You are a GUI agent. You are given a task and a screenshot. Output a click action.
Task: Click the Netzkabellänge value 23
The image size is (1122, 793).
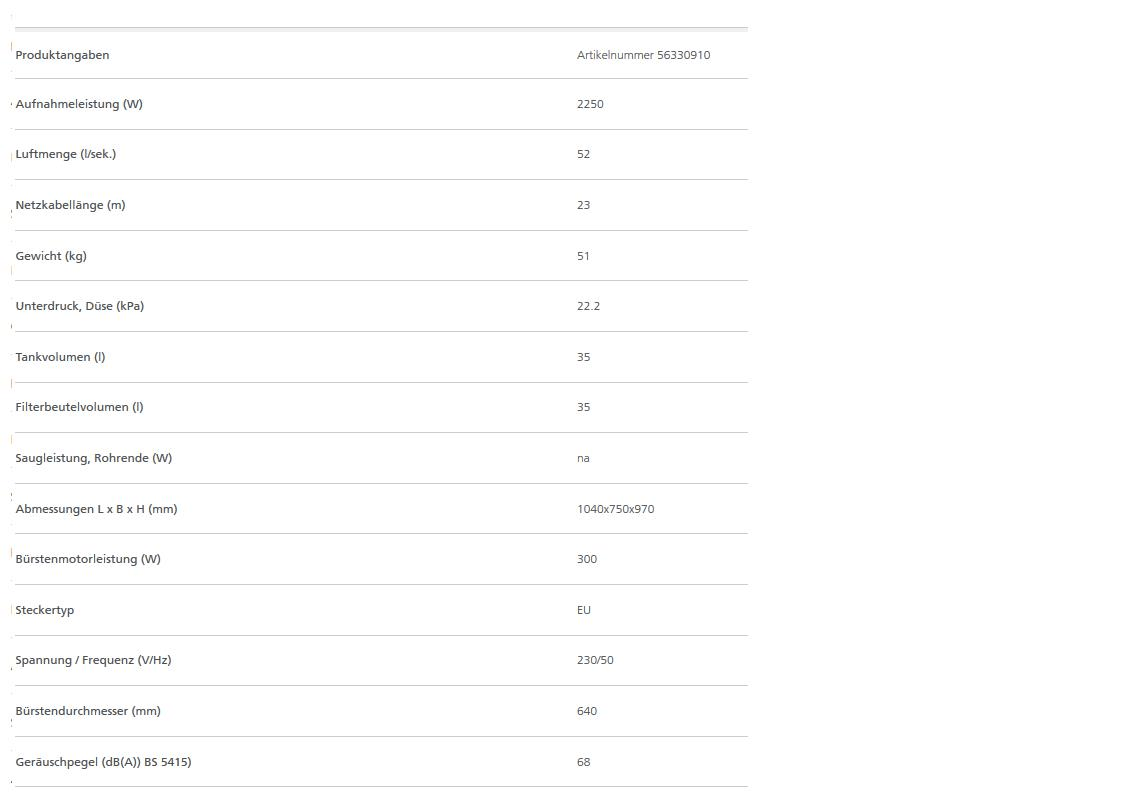click(583, 205)
